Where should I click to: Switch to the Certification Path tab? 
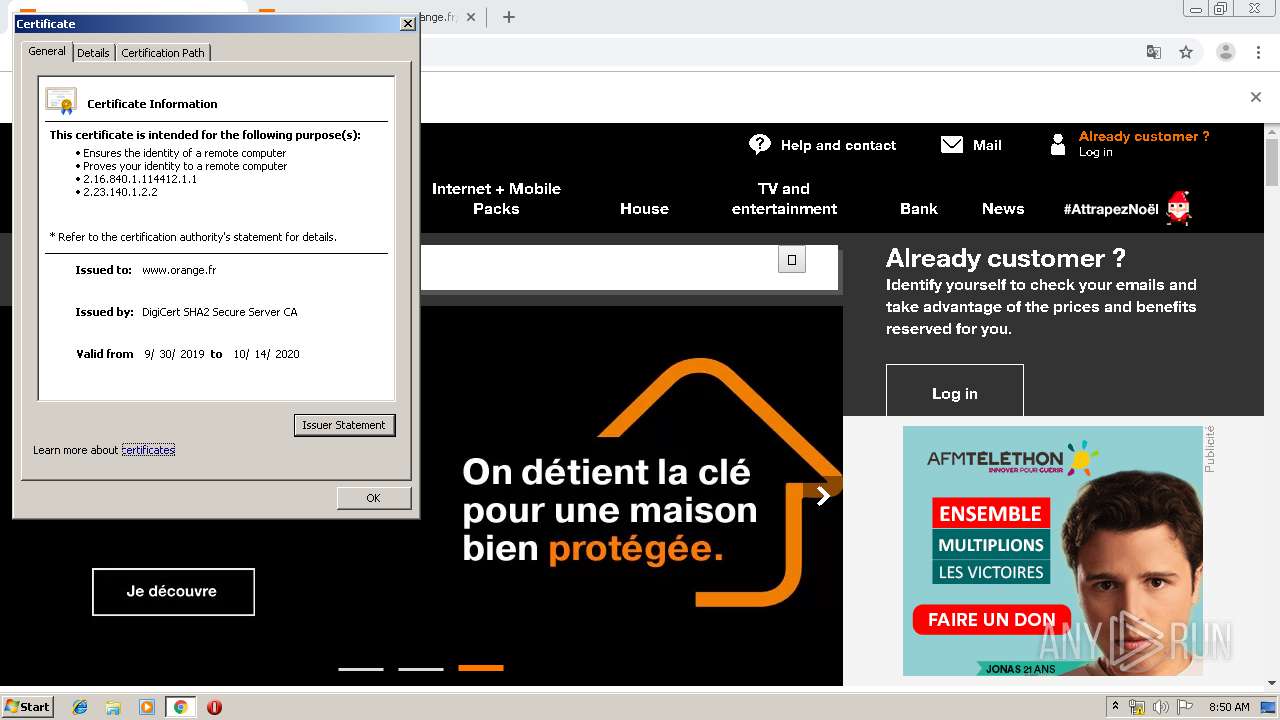click(x=163, y=53)
